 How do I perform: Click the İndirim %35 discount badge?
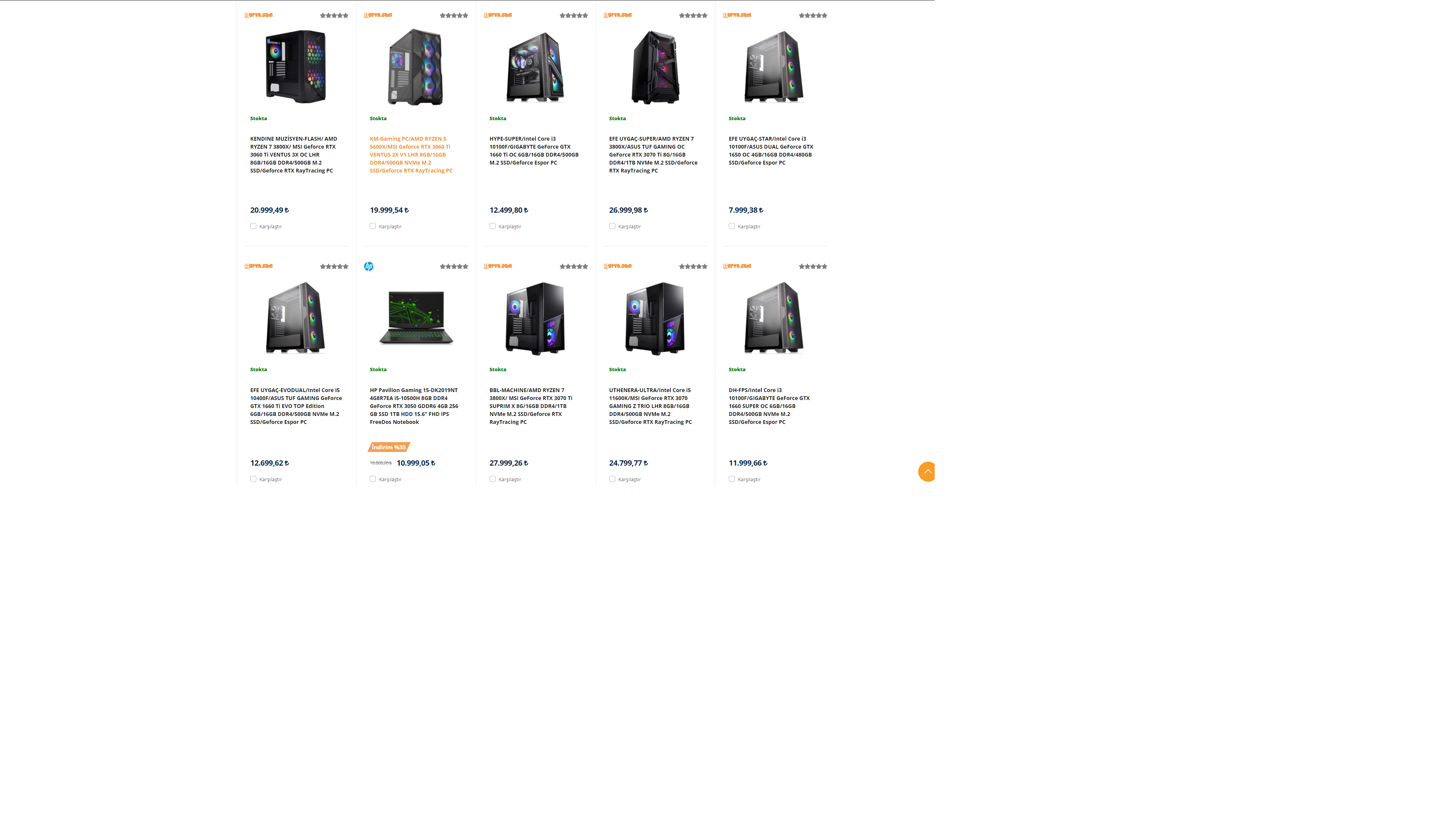[389, 447]
